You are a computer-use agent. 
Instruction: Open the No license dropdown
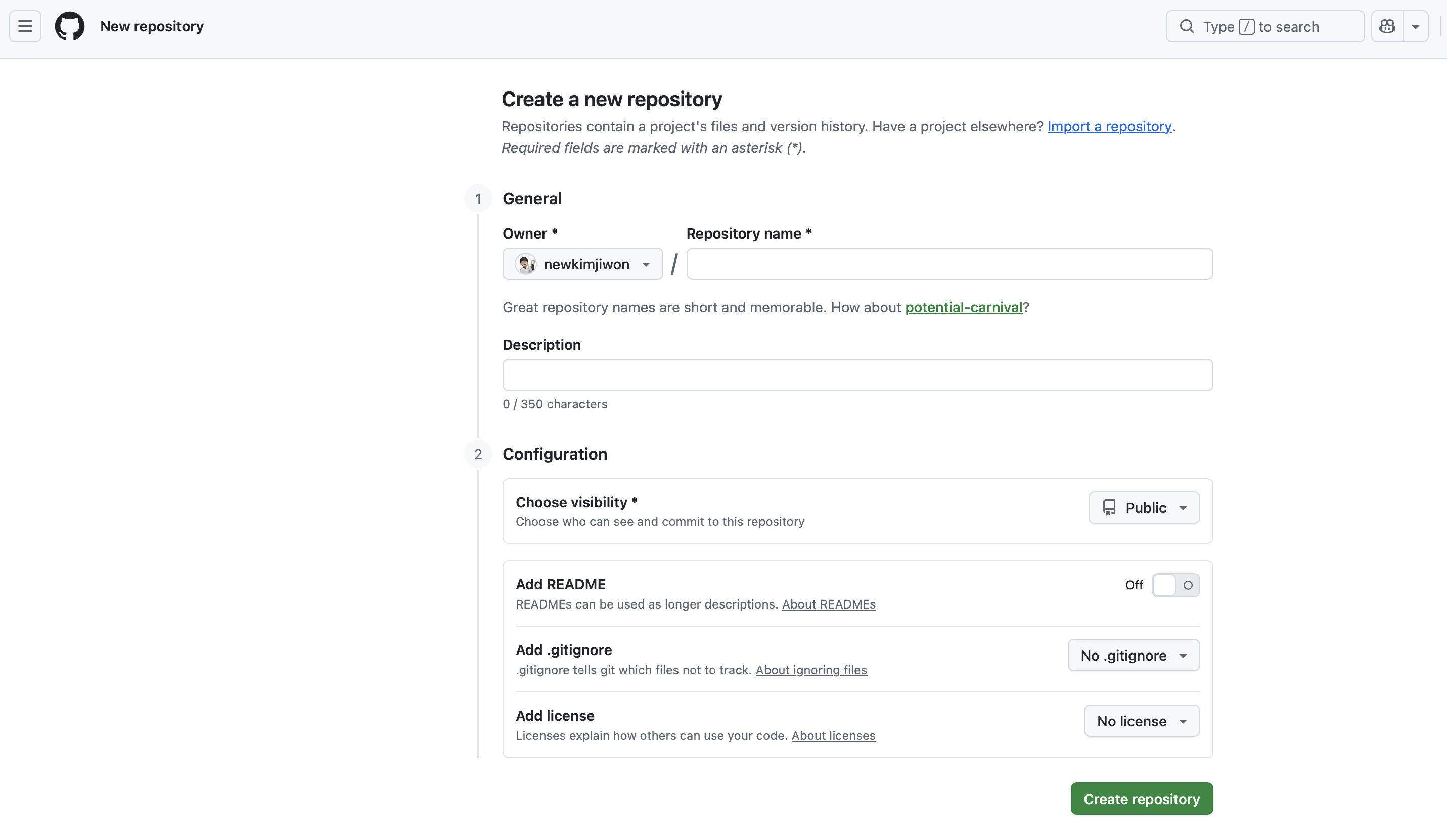point(1142,721)
